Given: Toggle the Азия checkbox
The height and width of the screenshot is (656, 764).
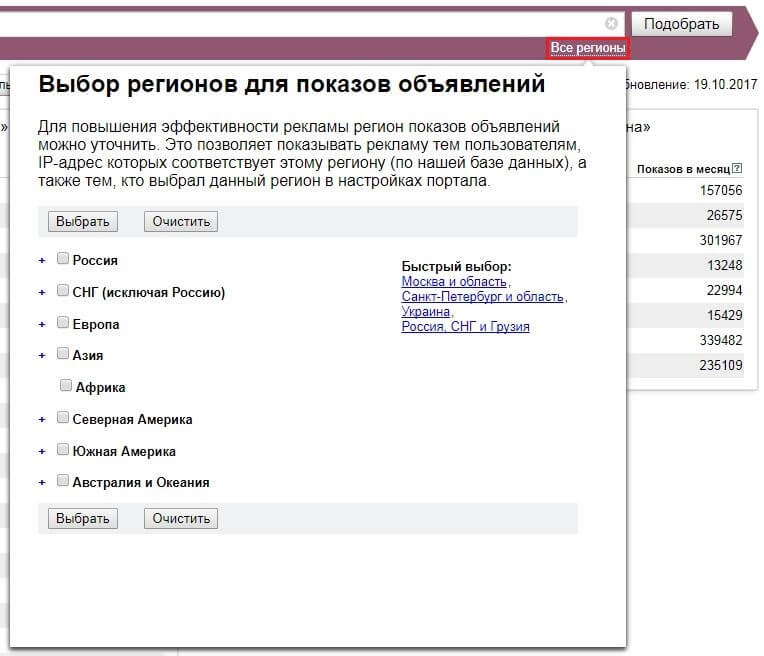Looking at the screenshot, I should 63,354.
